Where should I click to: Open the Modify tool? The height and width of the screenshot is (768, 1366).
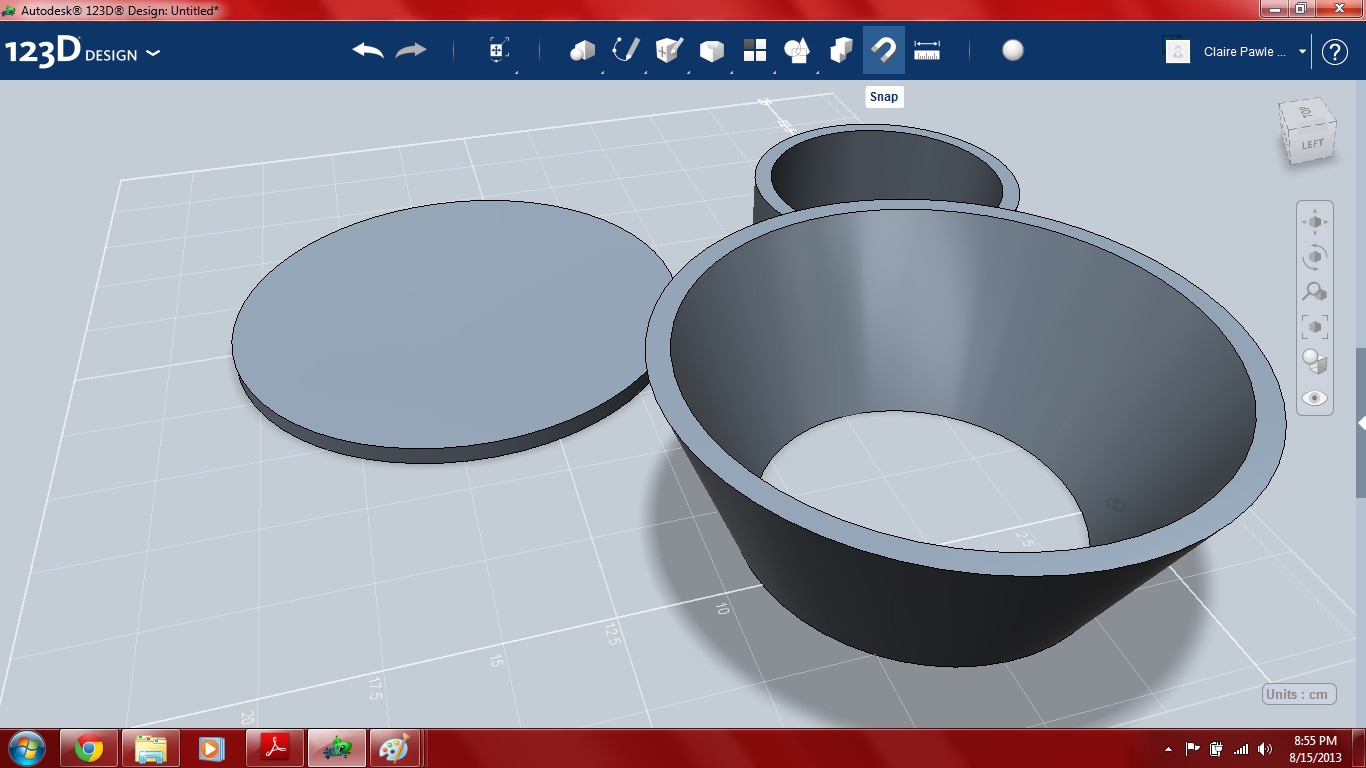(x=711, y=50)
